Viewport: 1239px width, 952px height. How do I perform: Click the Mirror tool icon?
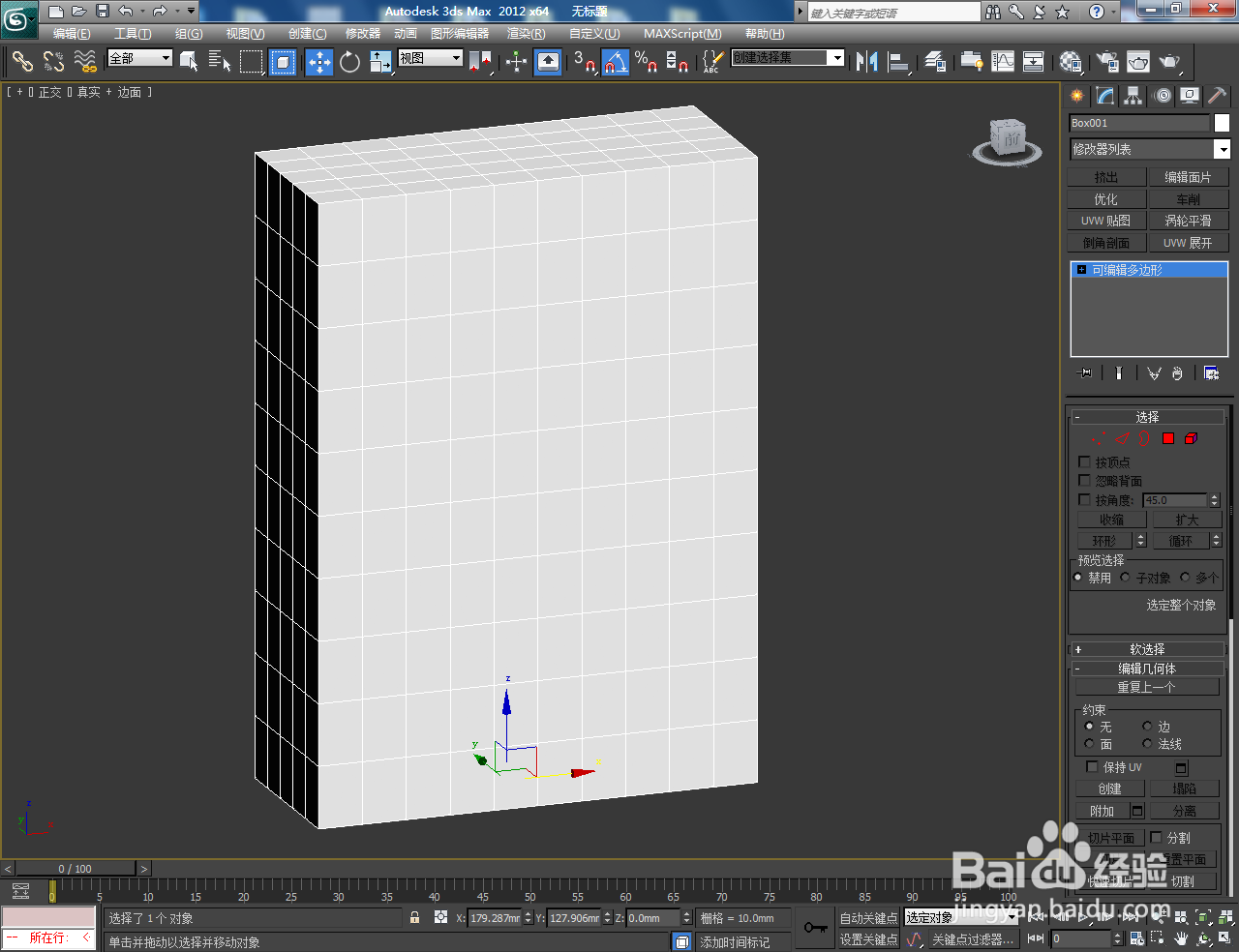coord(867,62)
